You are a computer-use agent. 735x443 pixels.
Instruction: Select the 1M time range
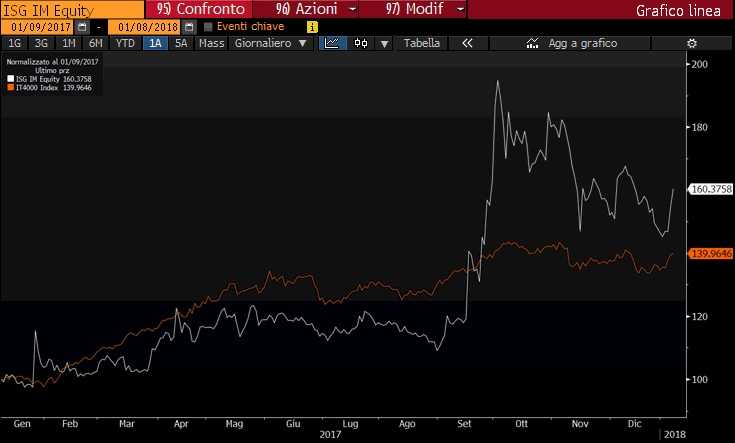click(69, 43)
